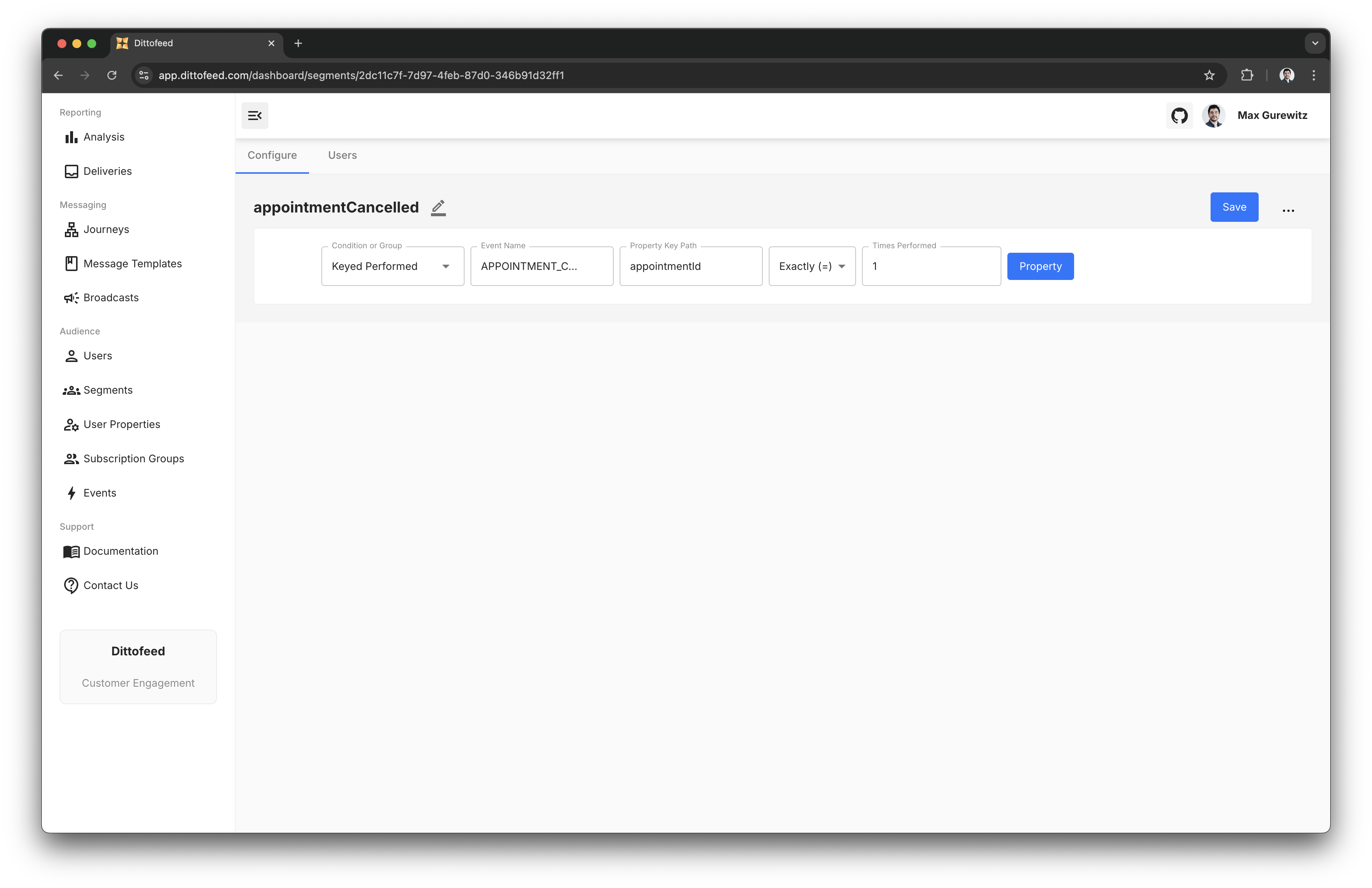Open the Events page with bolt icon
Screen dimensions: 1372x888
pos(99,493)
